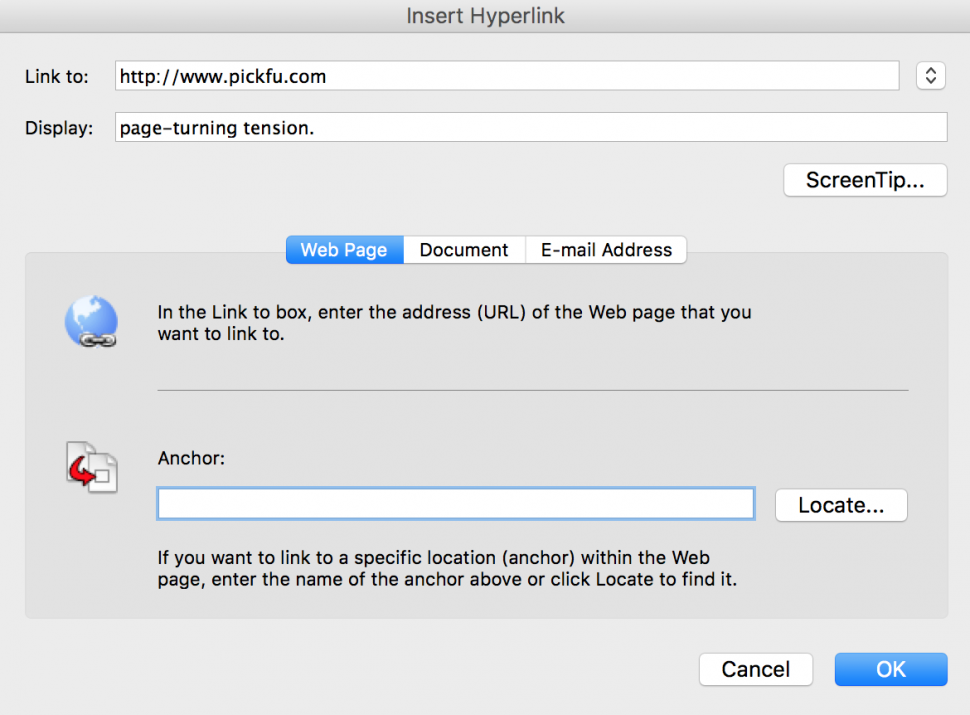The width and height of the screenshot is (970, 715).
Task: Cancel the Insert Hyperlink dialog
Action: 755,669
